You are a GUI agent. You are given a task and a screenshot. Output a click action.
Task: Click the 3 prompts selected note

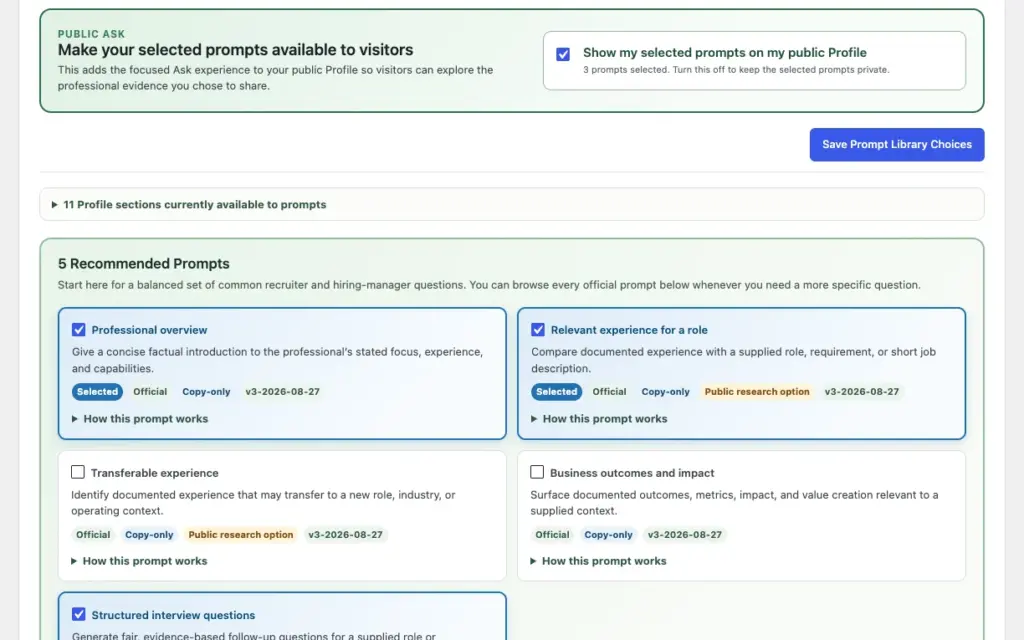[736, 70]
